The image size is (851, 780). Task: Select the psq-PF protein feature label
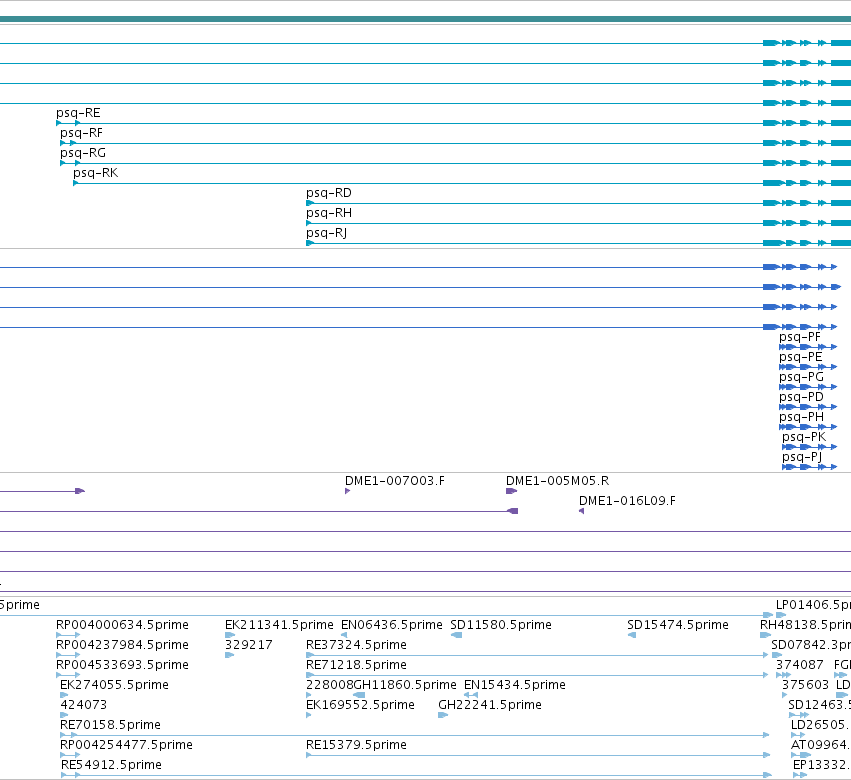point(800,337)
